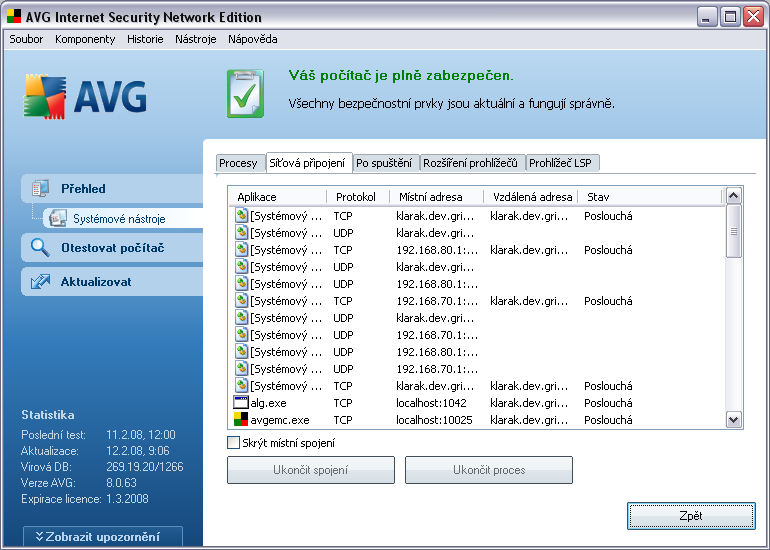This screenshot has width=770, height=550.
Task: Tick the Skrýt místní spojení checkbox
Action: (233, 442)
